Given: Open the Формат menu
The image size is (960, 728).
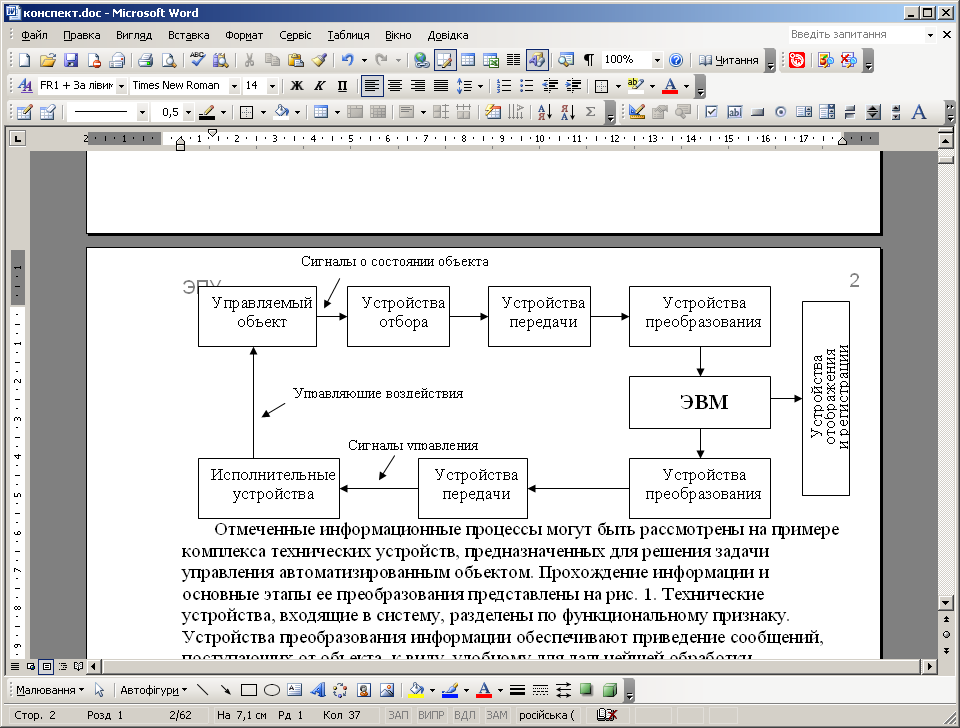Looking at the screenshot, I should (244, 36).
